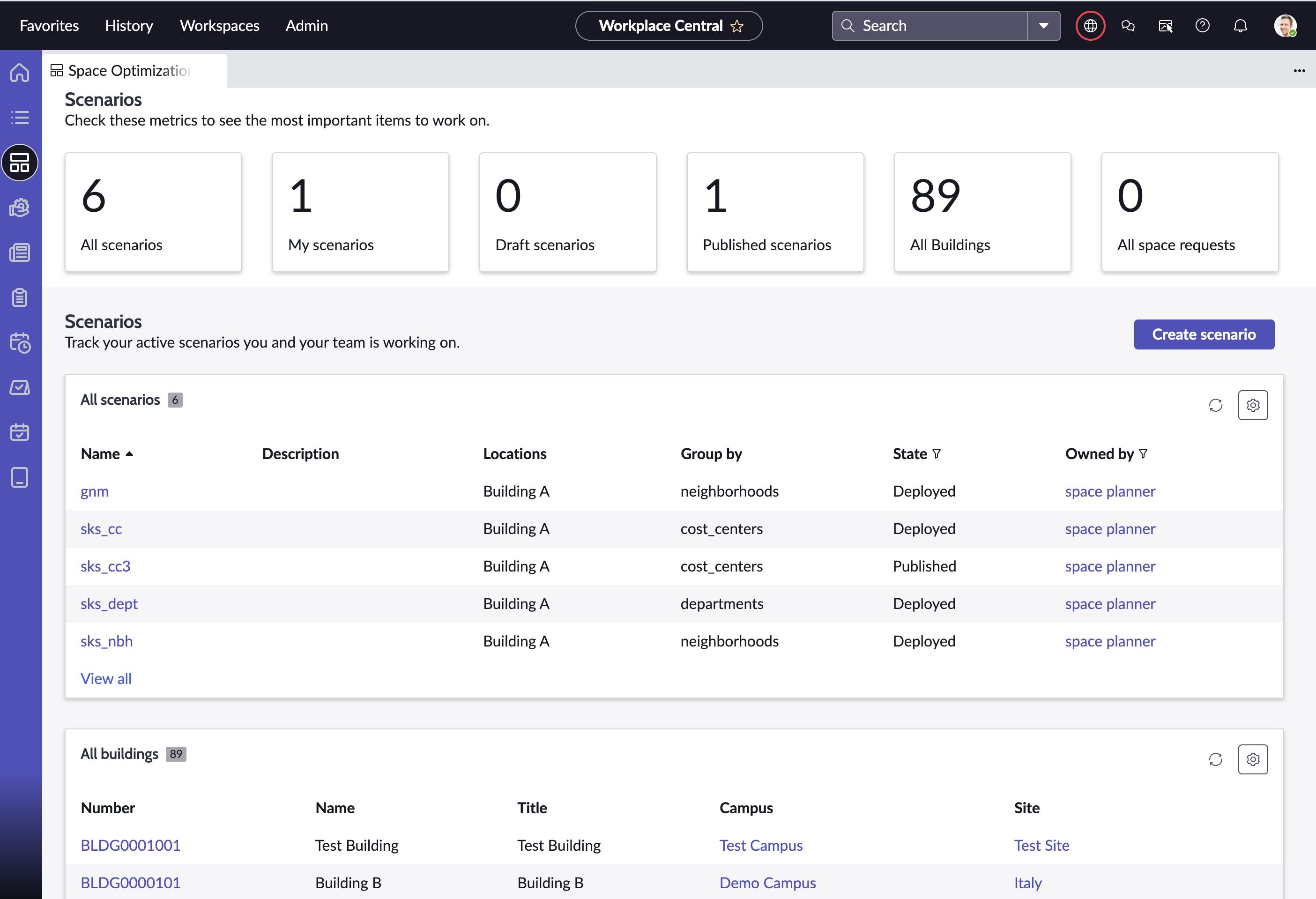1316x899 pixels.
Task: Open the Test Campus link
Action: [x=761, y=845]
